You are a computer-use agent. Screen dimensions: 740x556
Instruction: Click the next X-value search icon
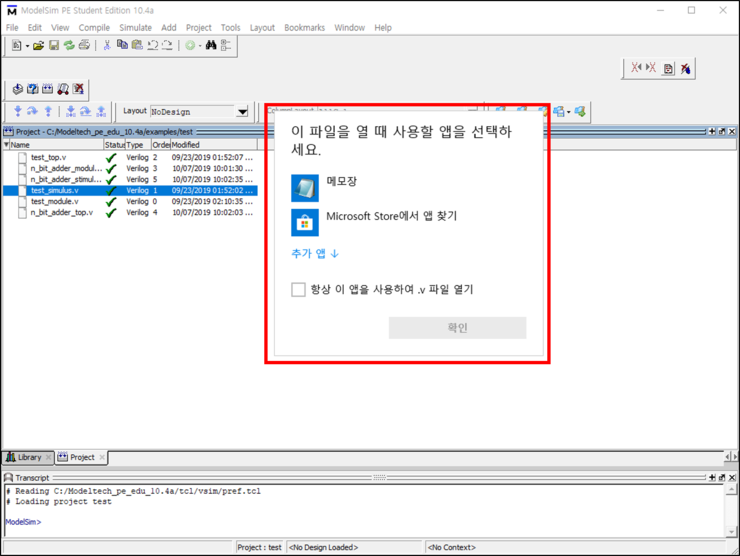651,68
